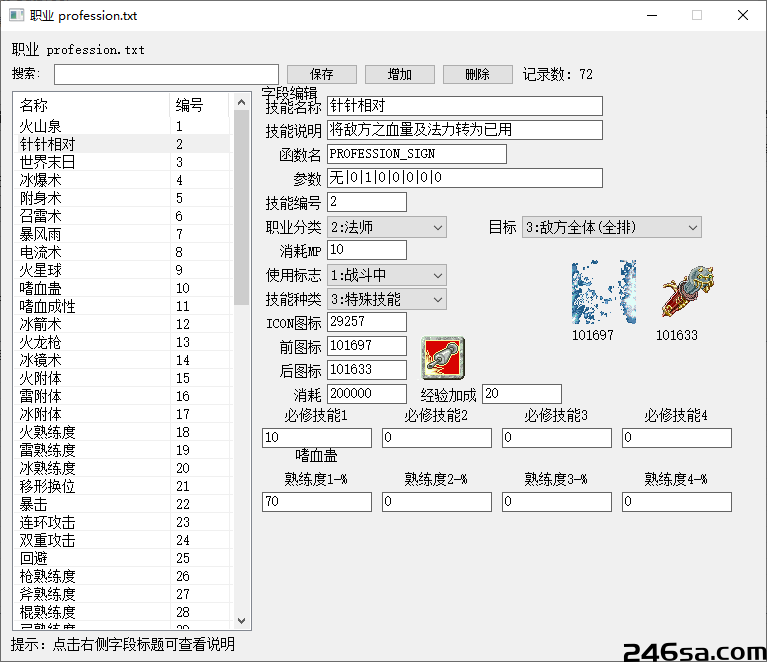Select the 针针相对 row
This screenshot has height=662, width=767.
click(x=122, y=144)
